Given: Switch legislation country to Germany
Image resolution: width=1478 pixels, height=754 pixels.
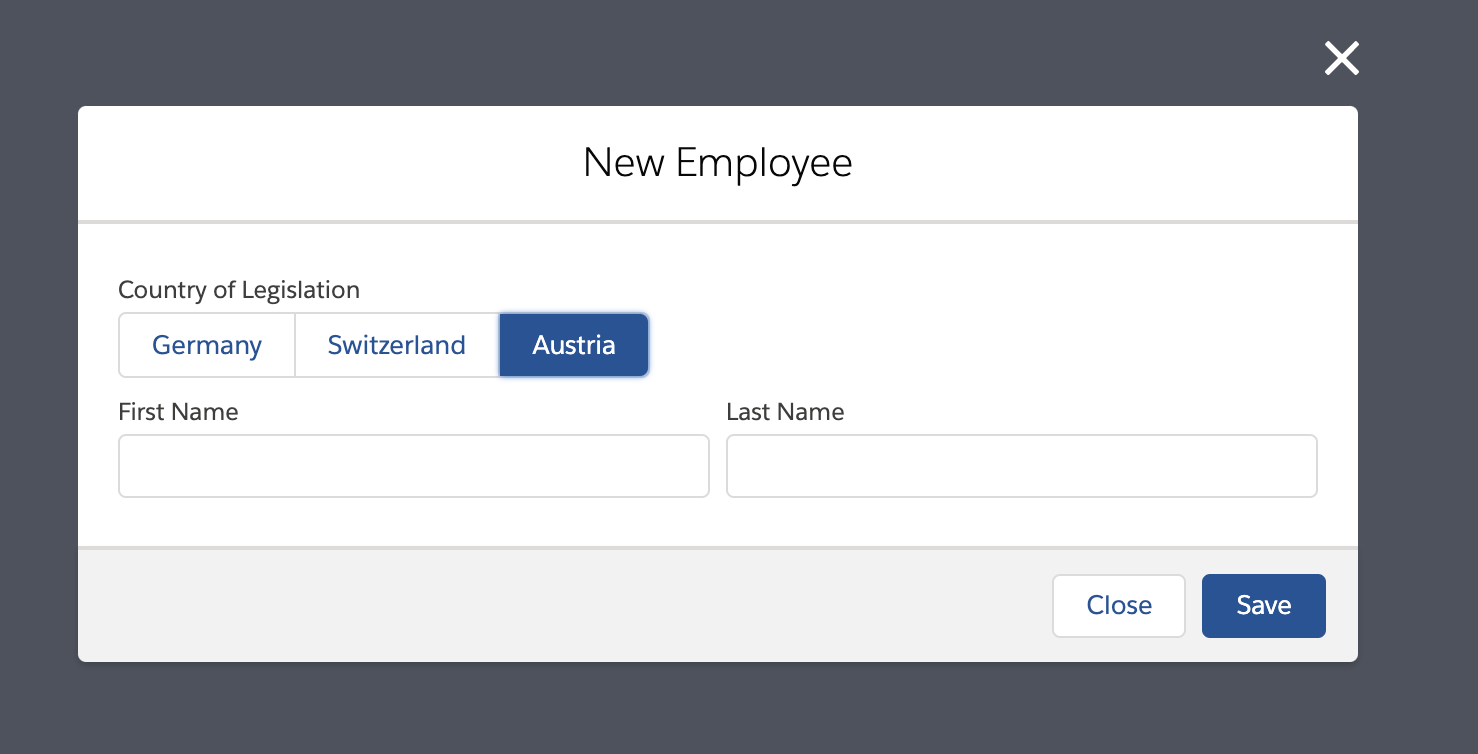Looking at the screenshot, I should click(x=207, y=345).
